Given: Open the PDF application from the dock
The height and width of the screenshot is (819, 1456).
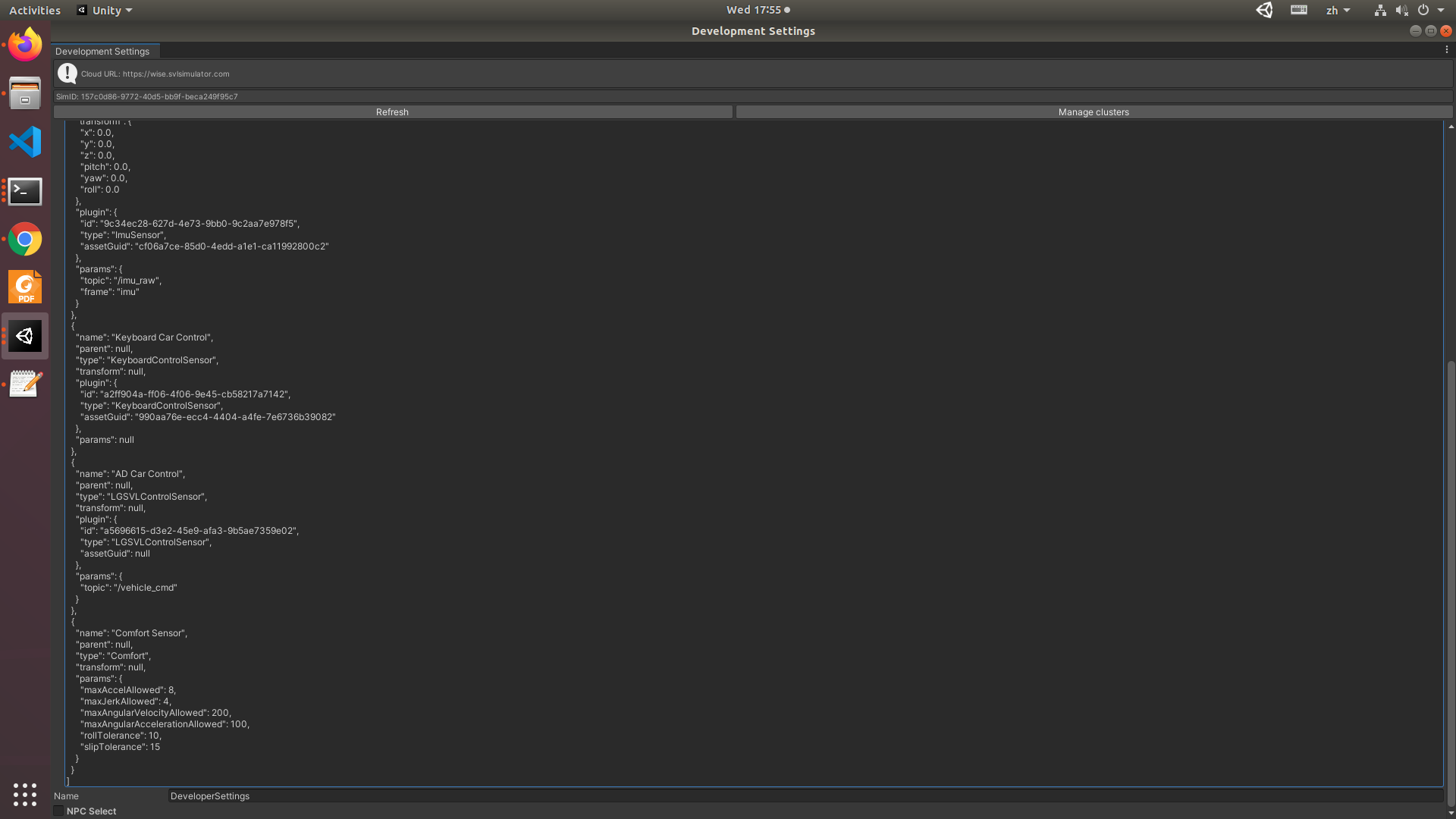Looking at the screenshot, I should [x=25, y=287].
